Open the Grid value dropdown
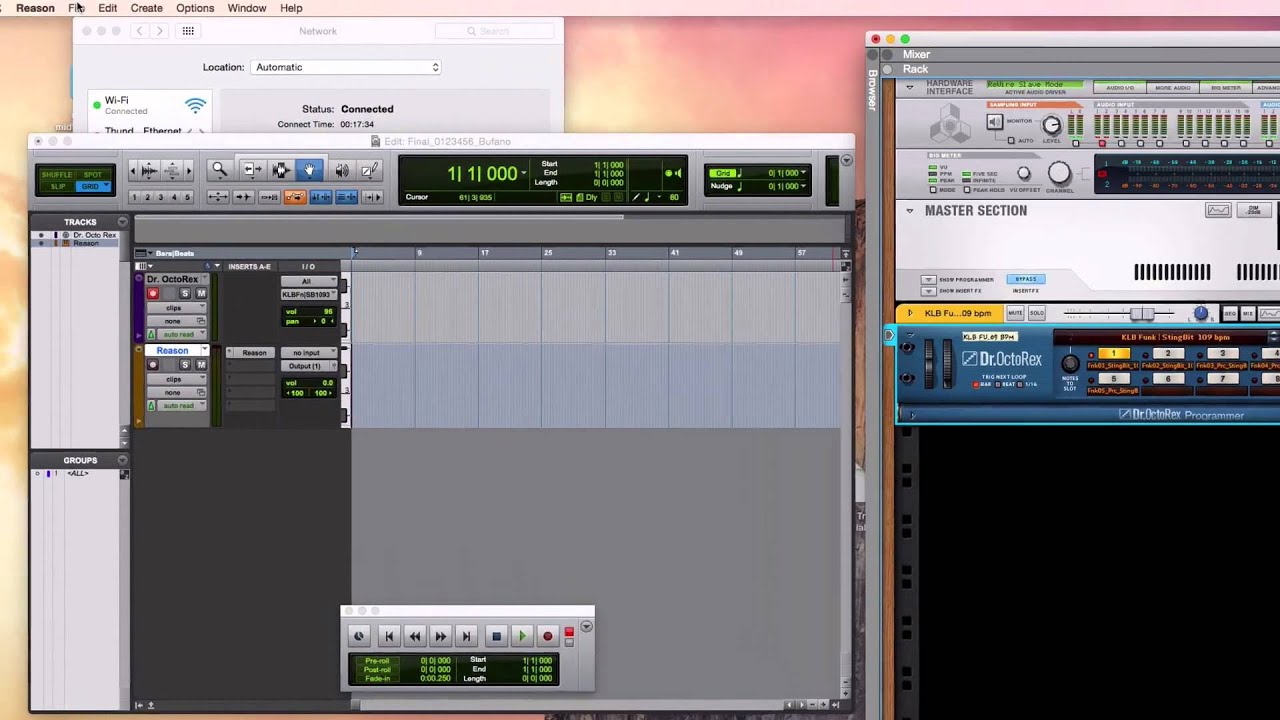Screen dimensions: 1280x720 [x=803, y=173]
